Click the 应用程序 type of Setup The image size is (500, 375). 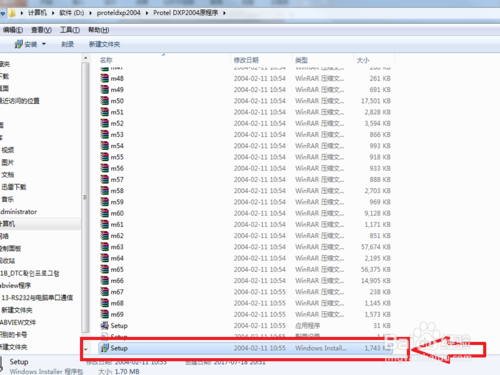pos(307,326)
